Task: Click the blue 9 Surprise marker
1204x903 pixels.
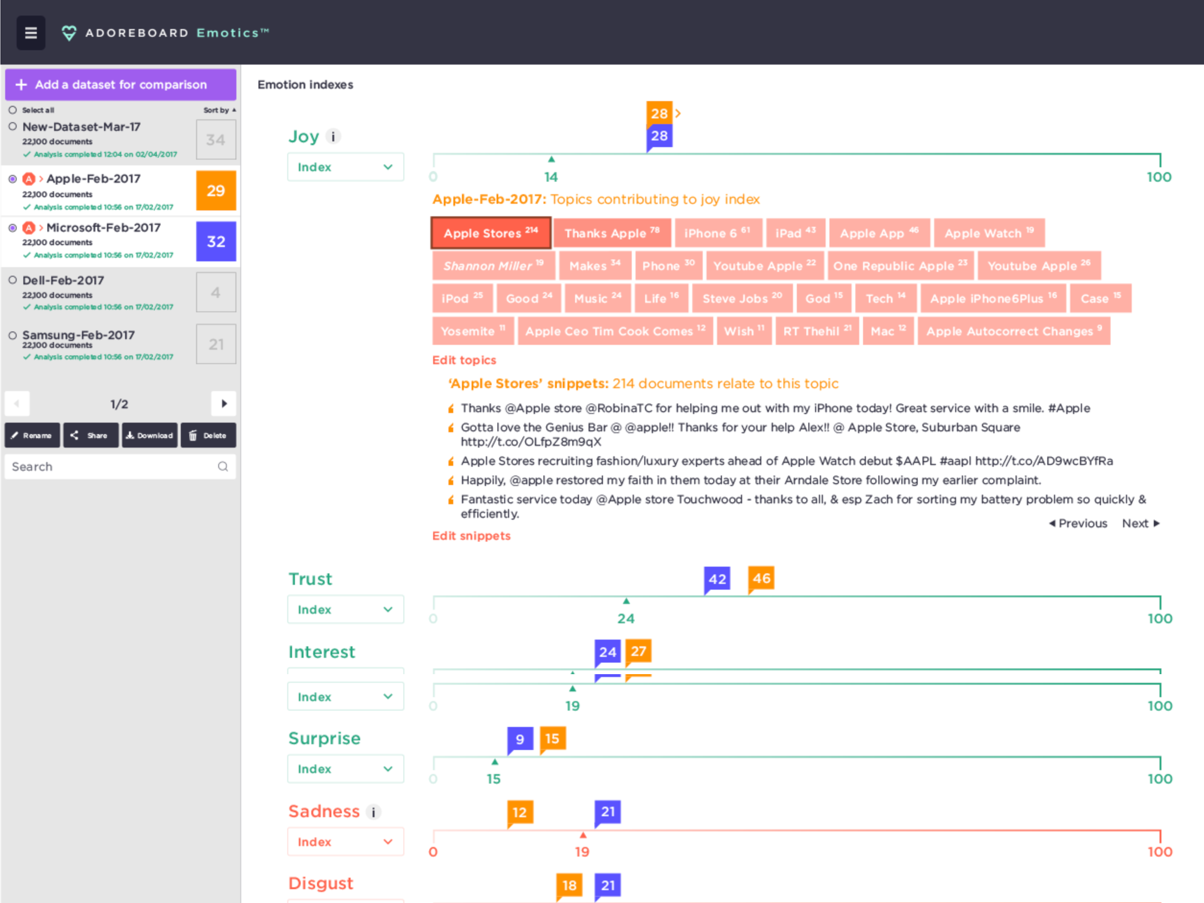Action: (x=520, y=741)
